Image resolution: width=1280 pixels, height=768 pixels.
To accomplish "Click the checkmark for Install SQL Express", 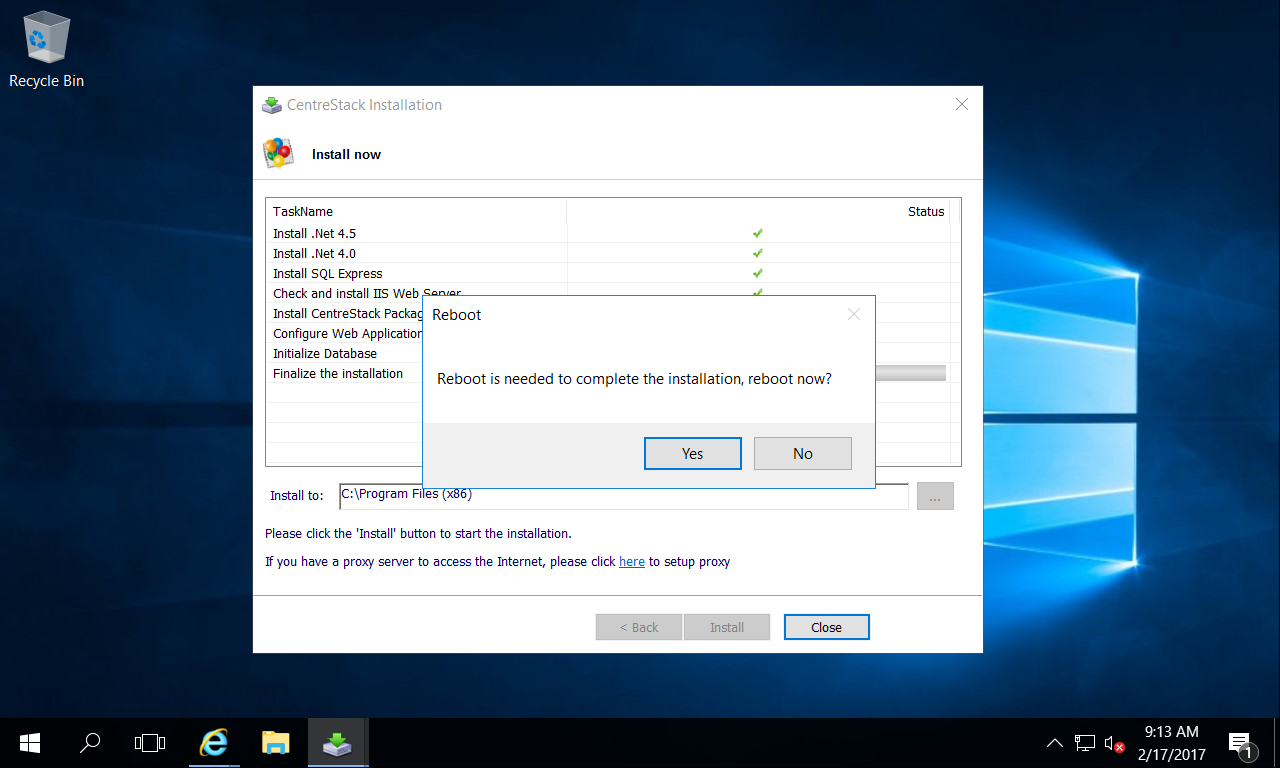I will [758, 273].
